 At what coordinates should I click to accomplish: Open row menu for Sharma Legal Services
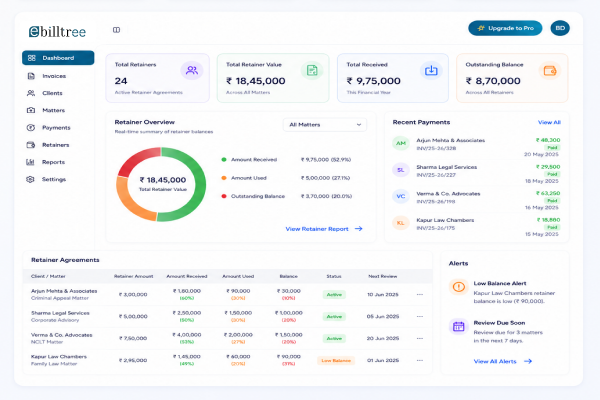pos(420,317)
